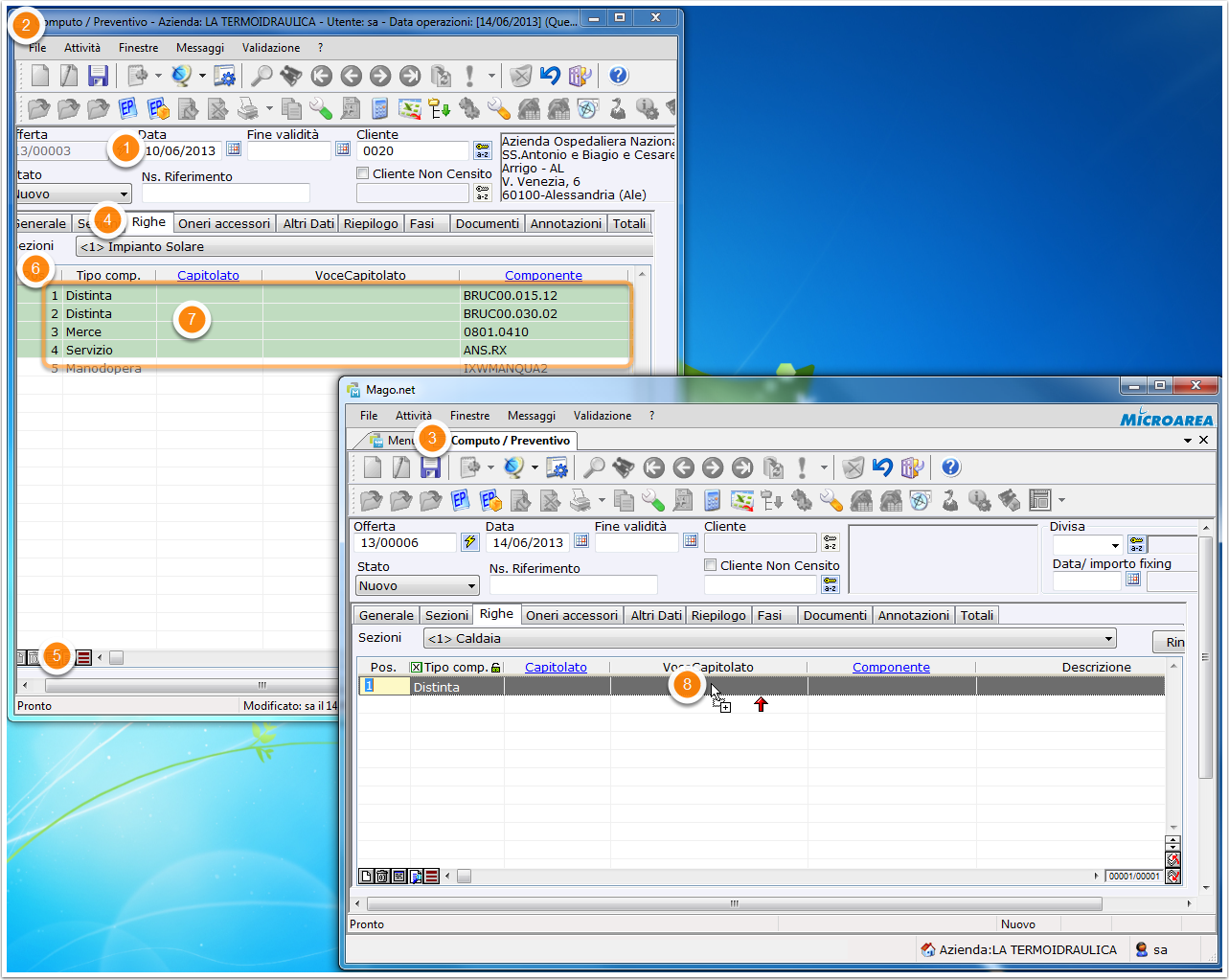Switch to Totali tab in Mago.net
This screenshot has width=1229, height=980.
tap(977, 615)
